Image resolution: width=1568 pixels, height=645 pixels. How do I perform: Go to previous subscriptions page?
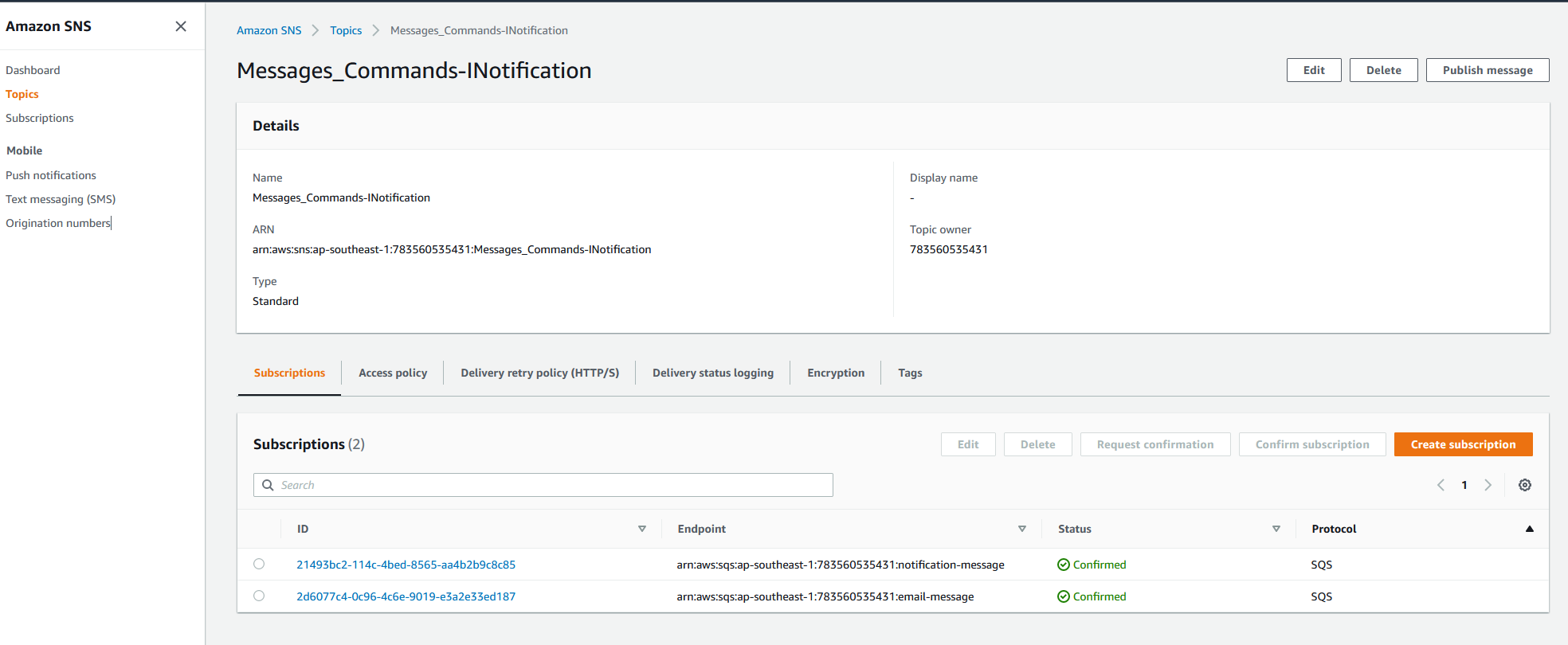click(x=1441, y=485)
